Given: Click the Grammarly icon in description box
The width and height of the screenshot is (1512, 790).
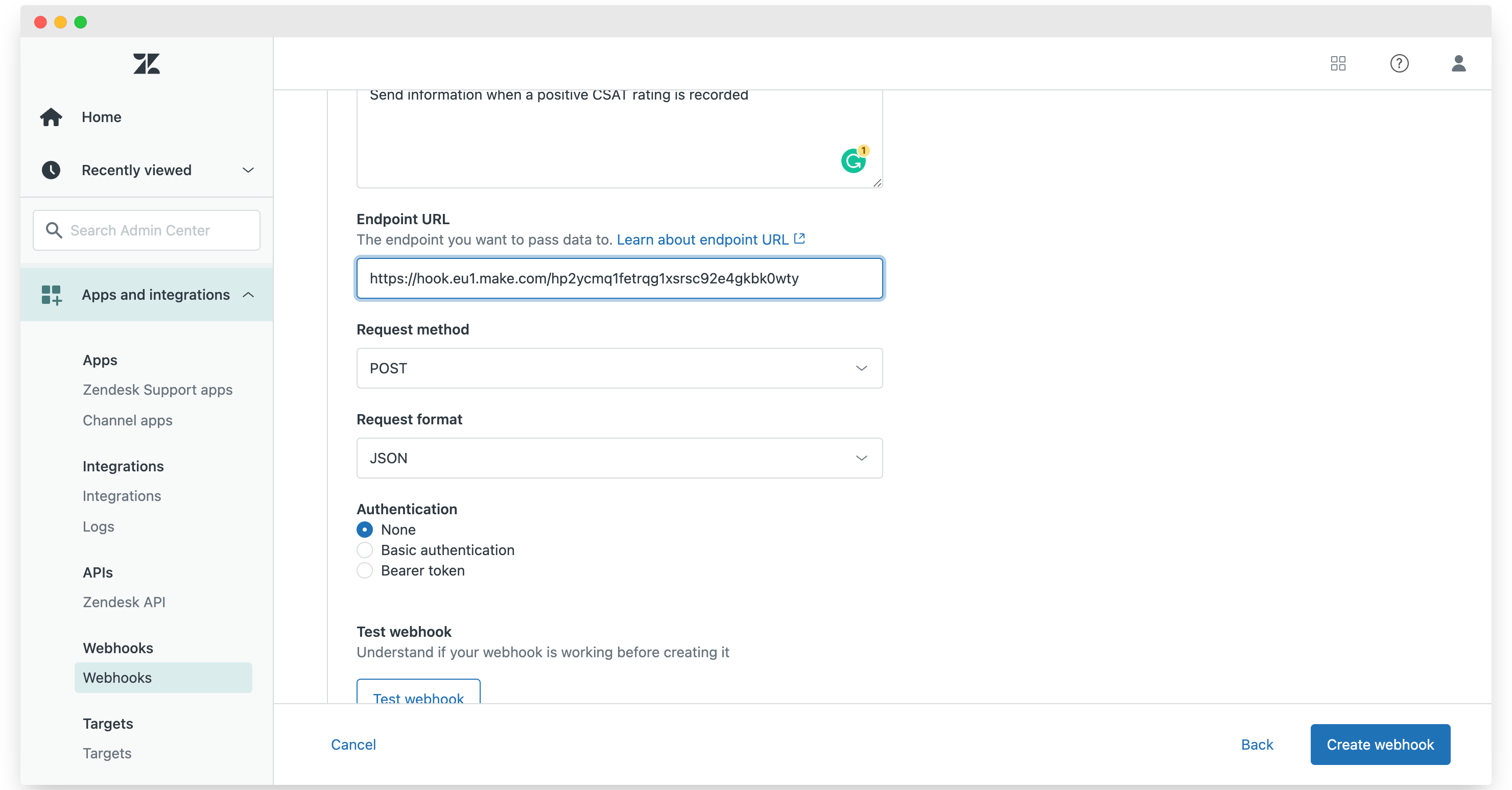Looking at the screenshot, I should [854, 160].
